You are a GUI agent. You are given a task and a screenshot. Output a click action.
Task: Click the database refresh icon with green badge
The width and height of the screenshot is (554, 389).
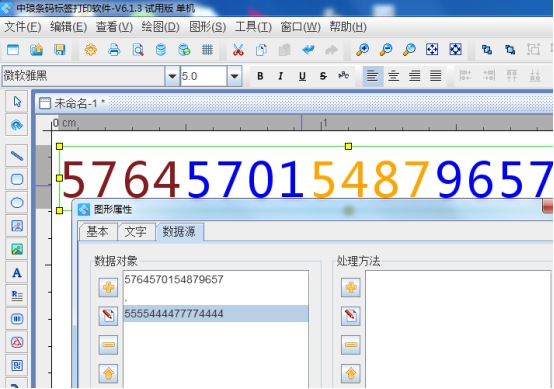[184, 49]
